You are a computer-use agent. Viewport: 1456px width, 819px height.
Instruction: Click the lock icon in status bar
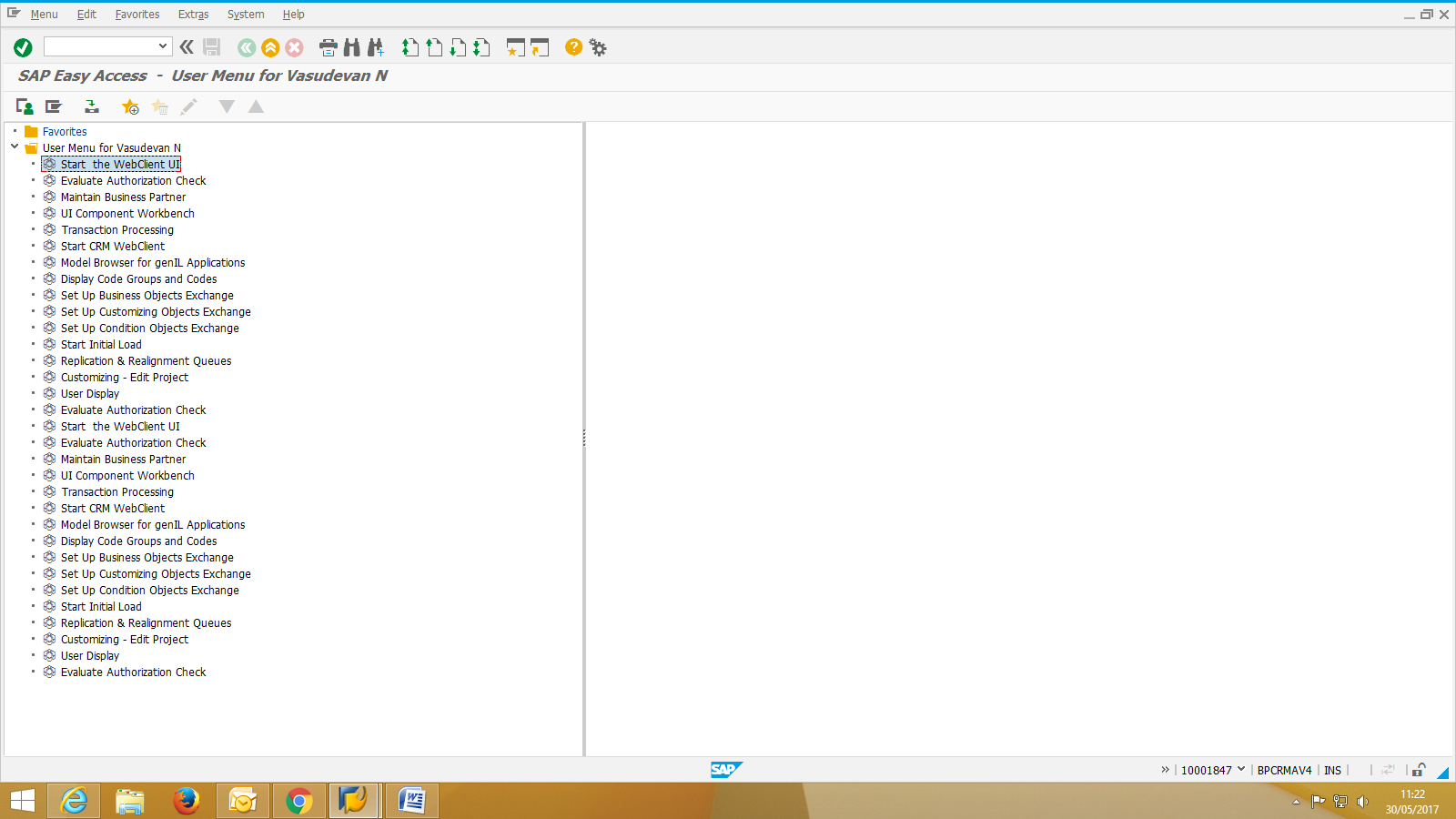[1419, 770]
